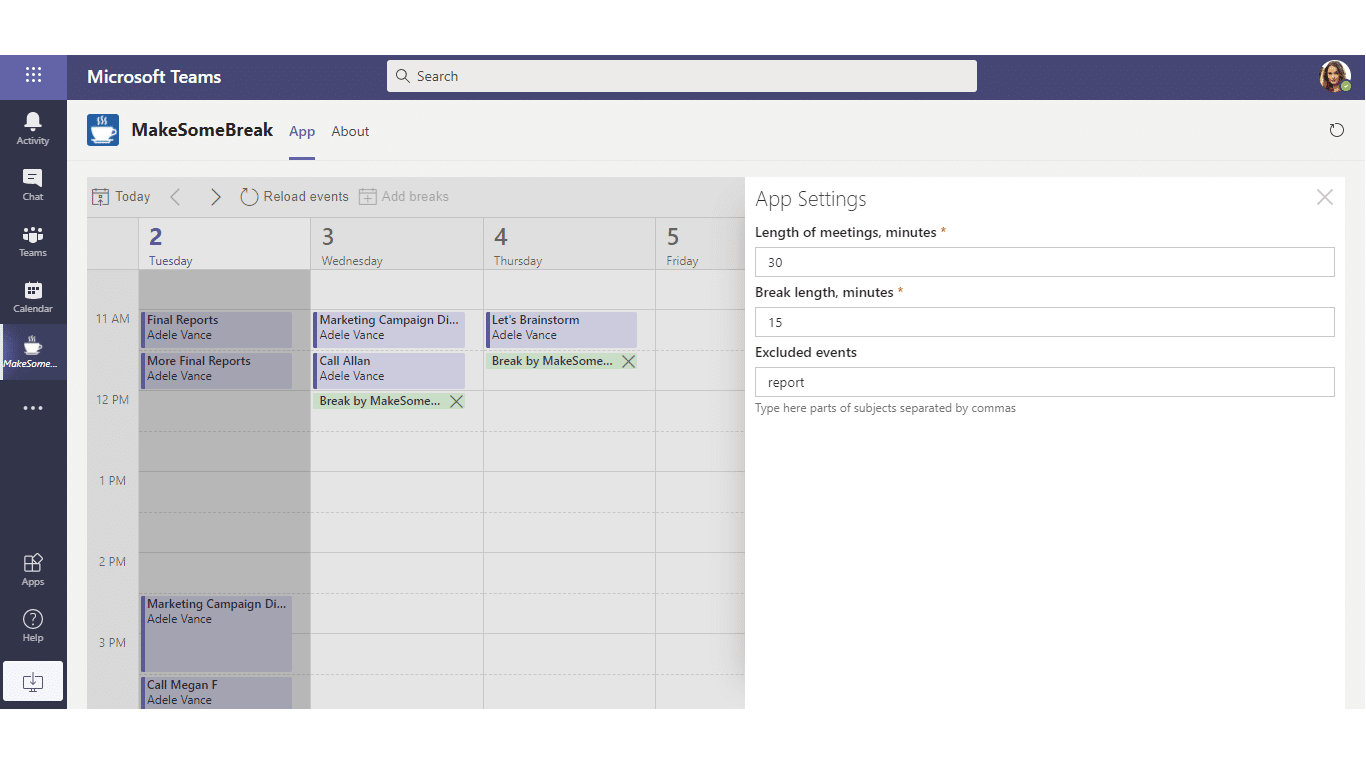Click the Today button
Image resolution: width=1366 pixels, height=768 pixels.
click(x=121, y=197)
